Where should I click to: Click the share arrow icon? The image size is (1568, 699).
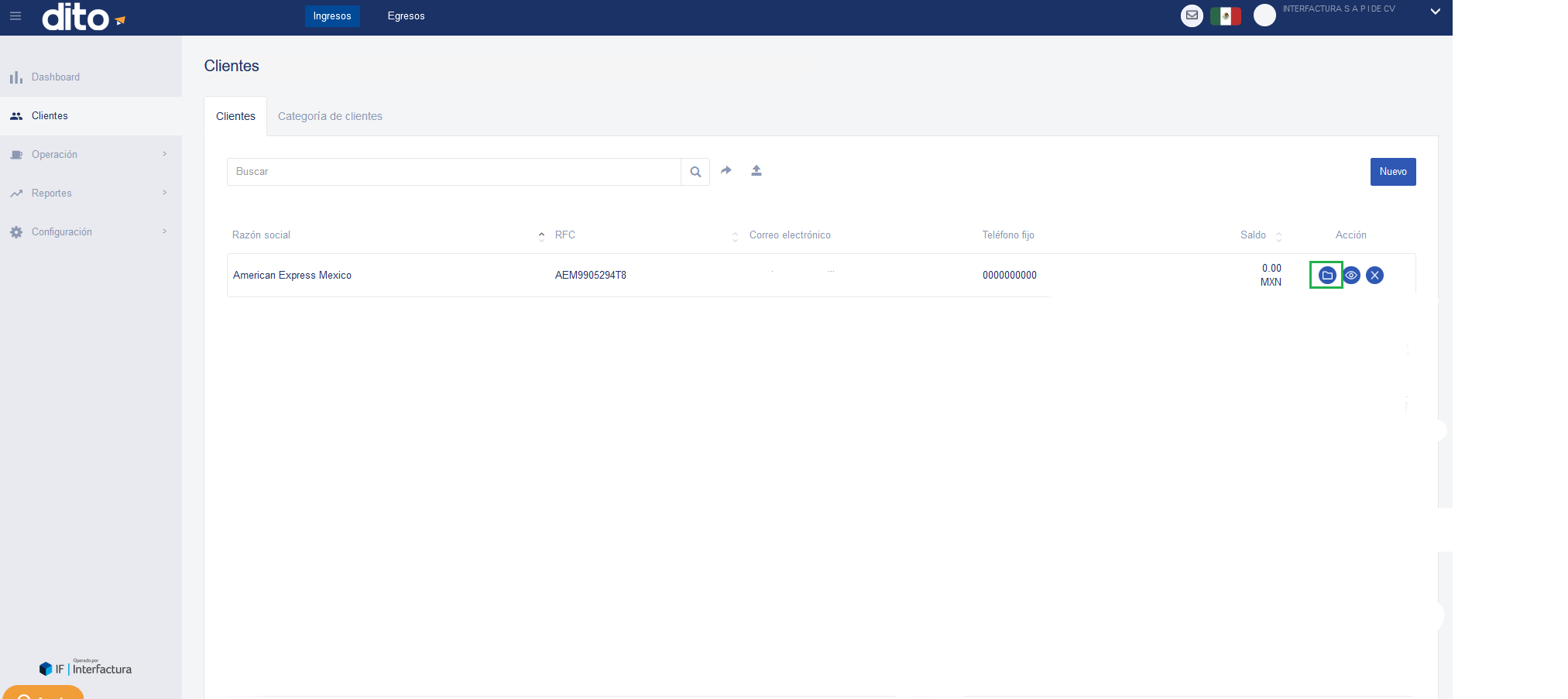726,170
